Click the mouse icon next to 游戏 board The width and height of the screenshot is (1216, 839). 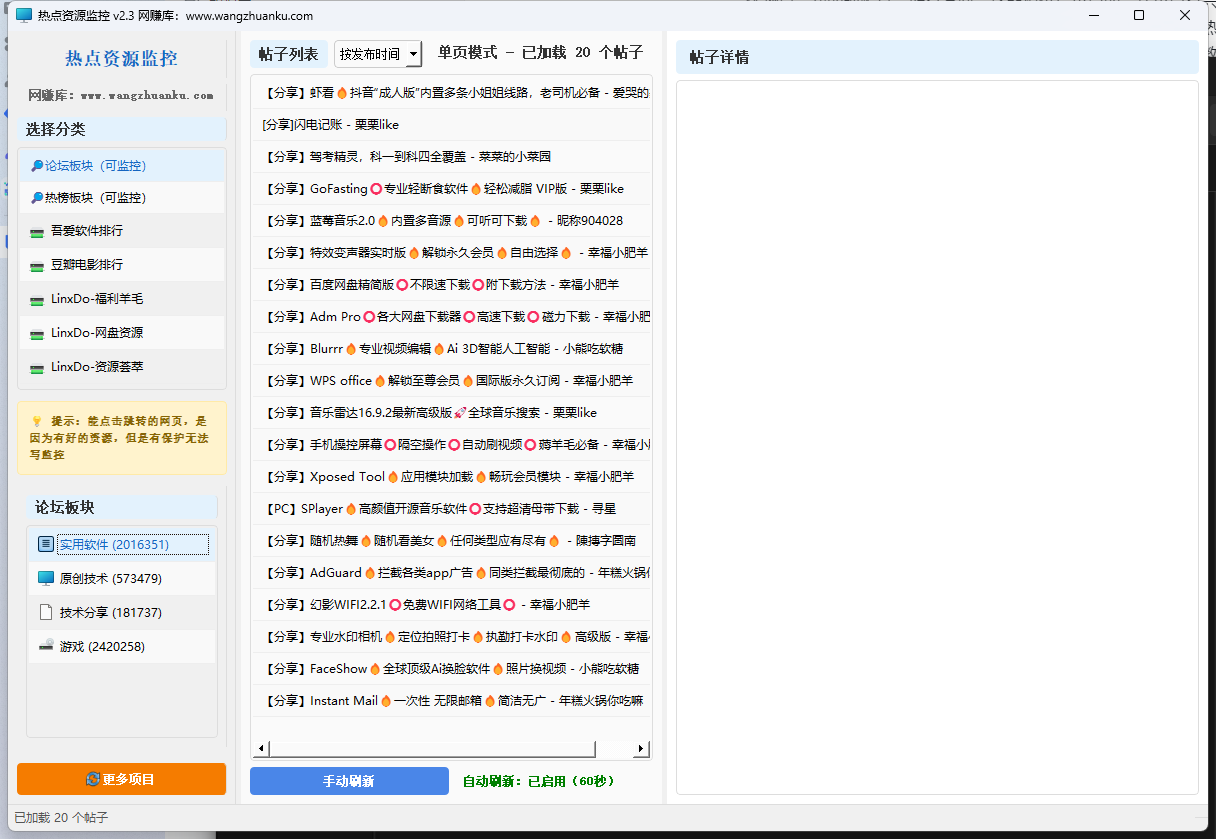tap(45, 646)
